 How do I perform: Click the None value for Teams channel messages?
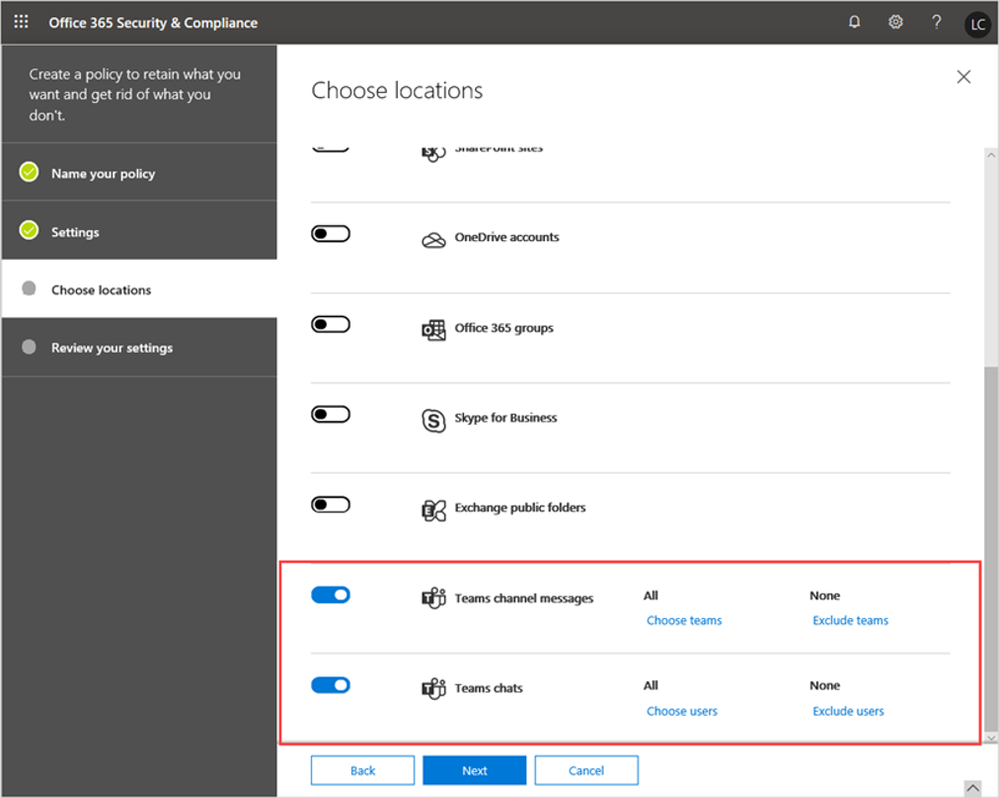[824, 595]
